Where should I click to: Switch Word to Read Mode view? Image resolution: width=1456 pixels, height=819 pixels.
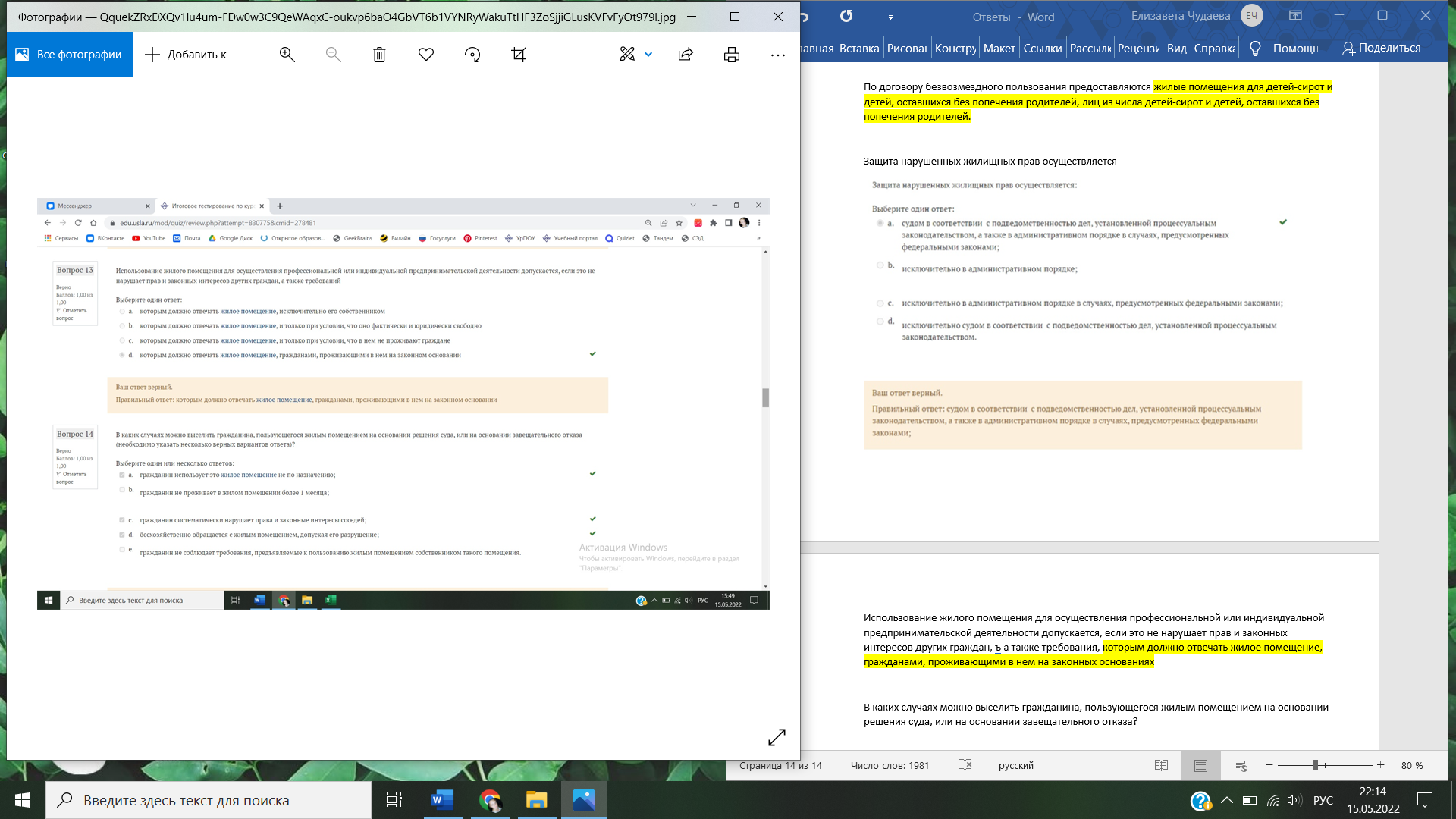(1161, 766)
